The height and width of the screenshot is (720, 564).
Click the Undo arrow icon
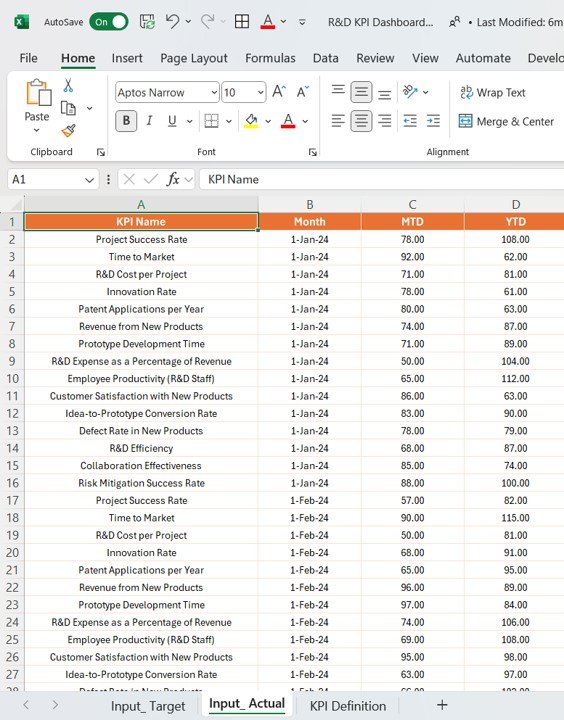coord(172,21)
